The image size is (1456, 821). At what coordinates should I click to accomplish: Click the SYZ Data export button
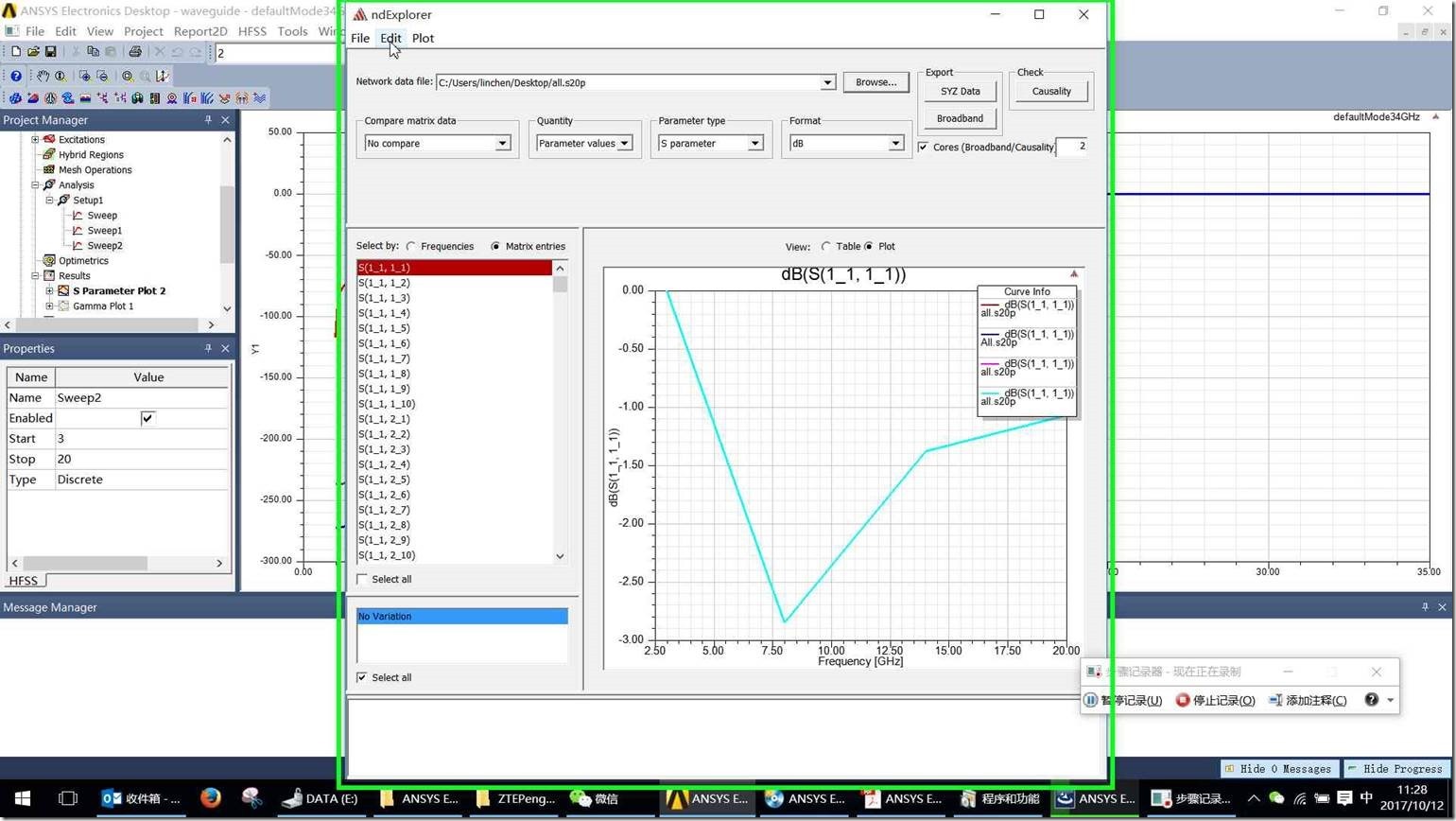coord(960,91)
